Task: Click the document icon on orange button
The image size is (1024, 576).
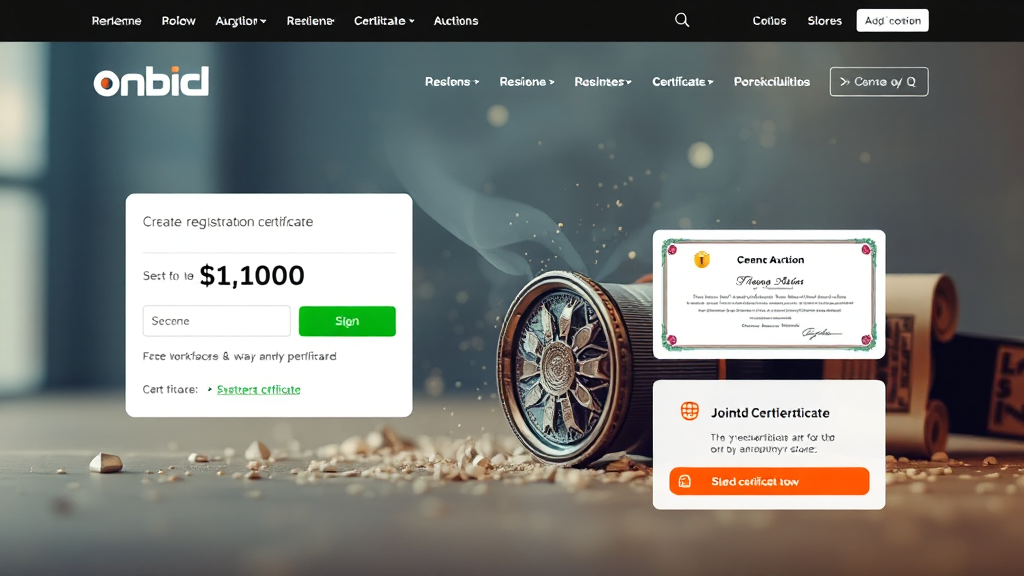Action: 684,481
